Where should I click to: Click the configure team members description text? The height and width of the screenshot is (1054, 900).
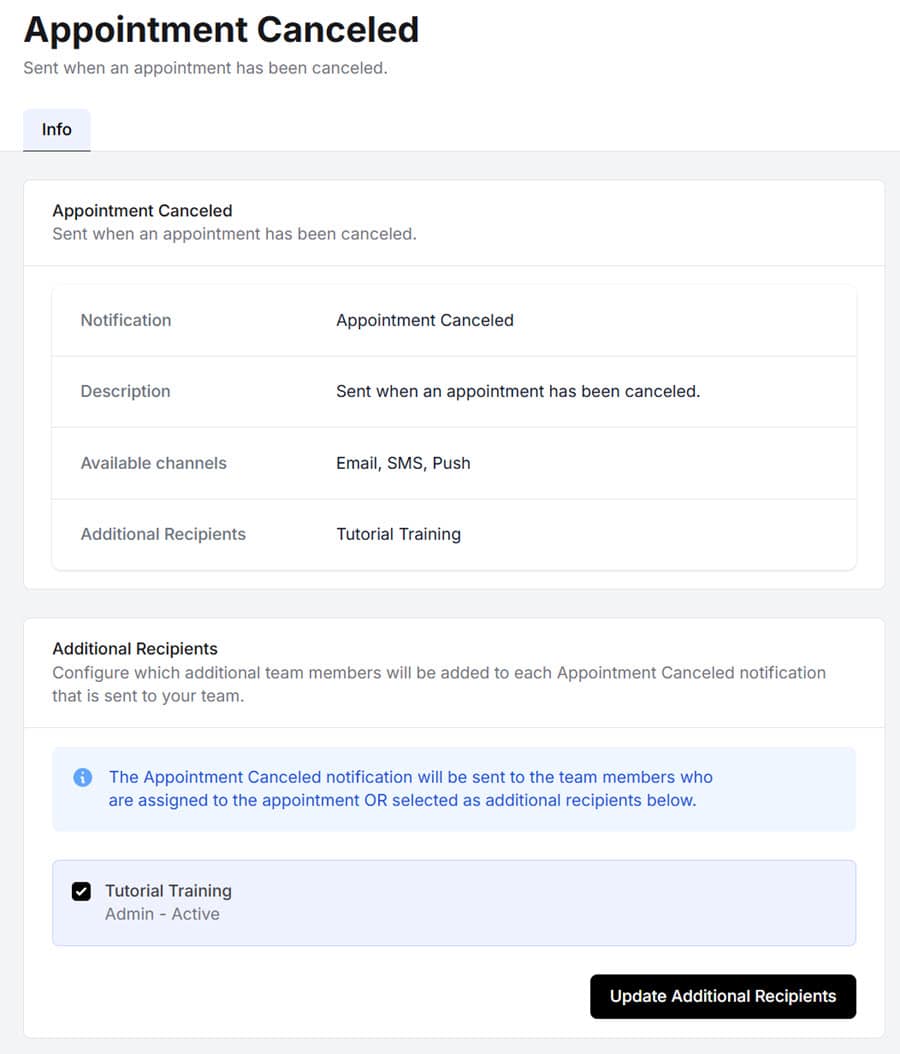click(438, 684)
